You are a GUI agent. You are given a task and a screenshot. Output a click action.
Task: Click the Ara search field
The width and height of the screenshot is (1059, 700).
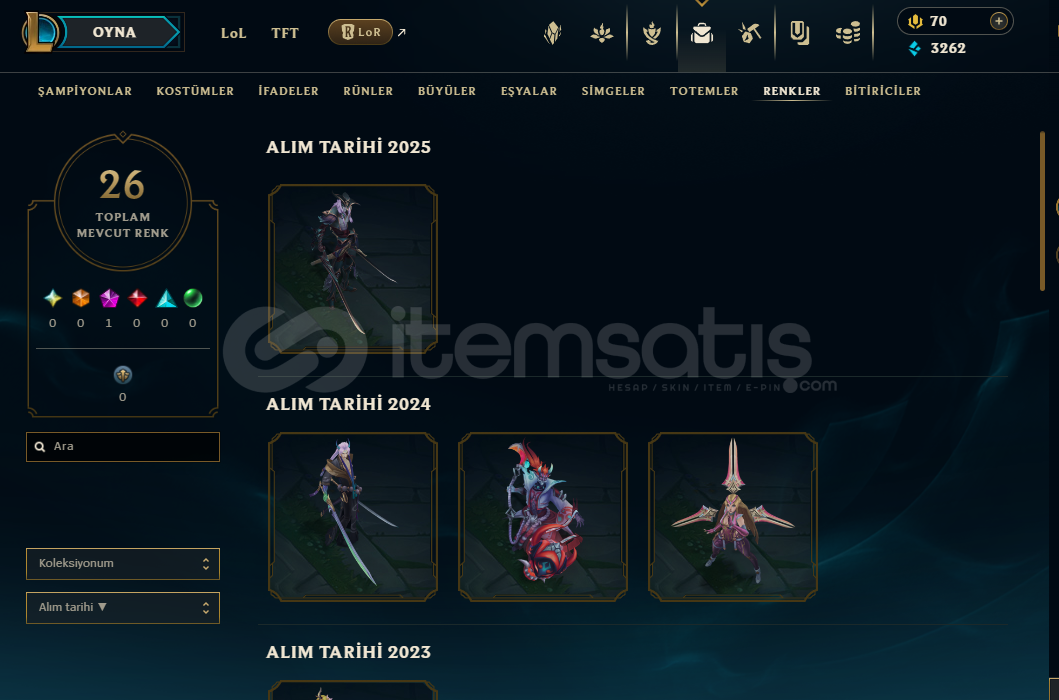(x=123, y=447)
